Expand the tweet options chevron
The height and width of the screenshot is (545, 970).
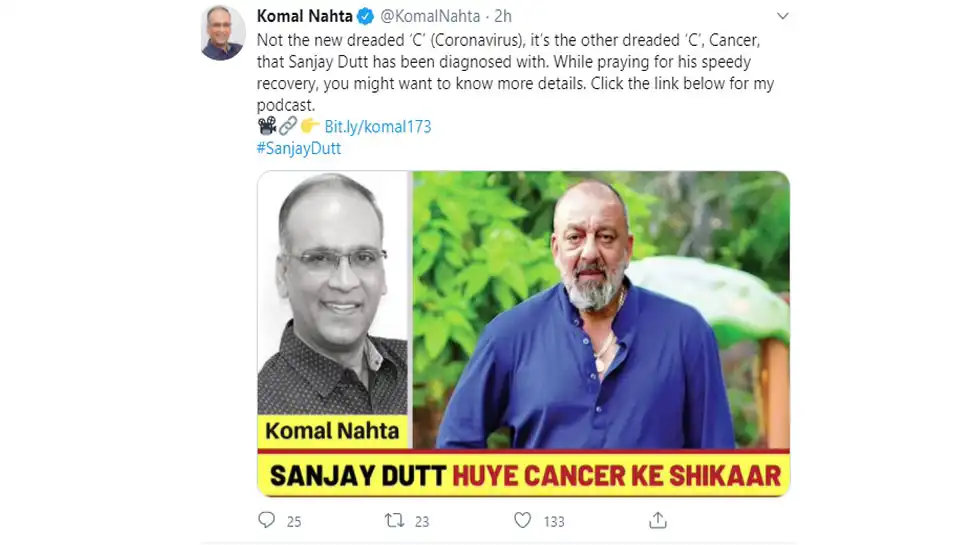pos(783,16)
